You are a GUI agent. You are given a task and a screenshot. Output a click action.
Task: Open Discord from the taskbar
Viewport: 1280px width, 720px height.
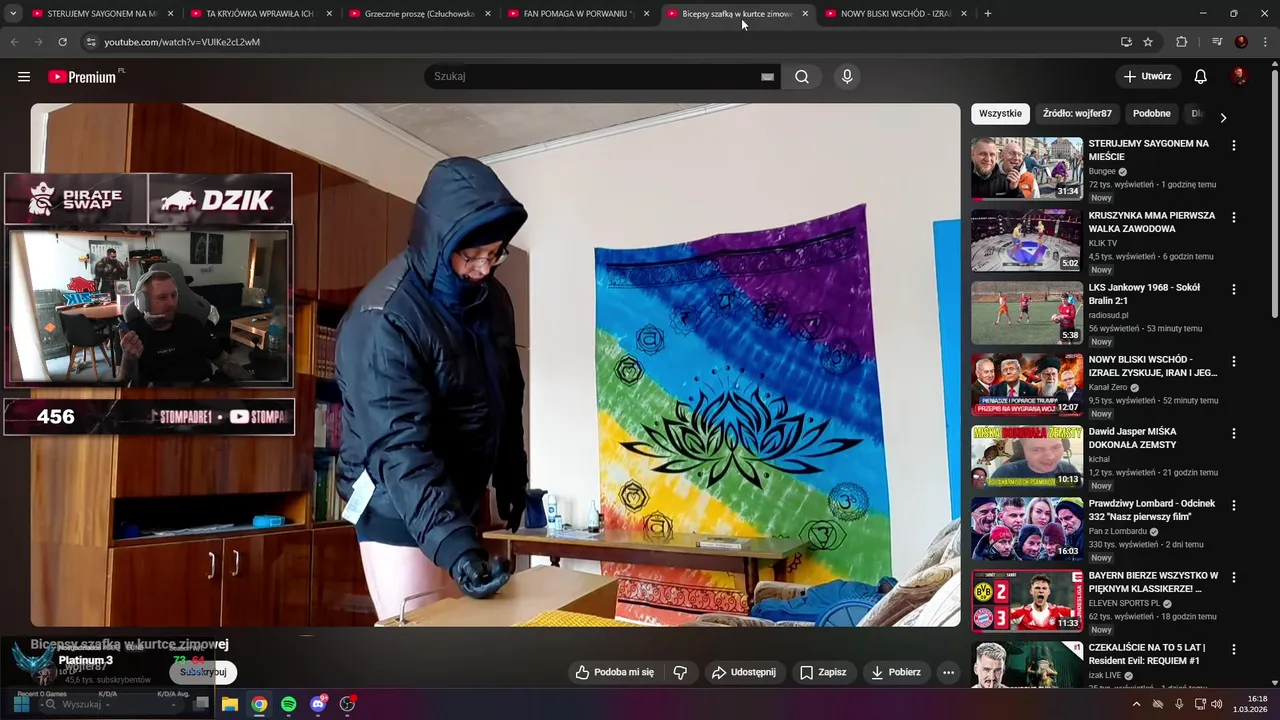[x=318, y=704]
